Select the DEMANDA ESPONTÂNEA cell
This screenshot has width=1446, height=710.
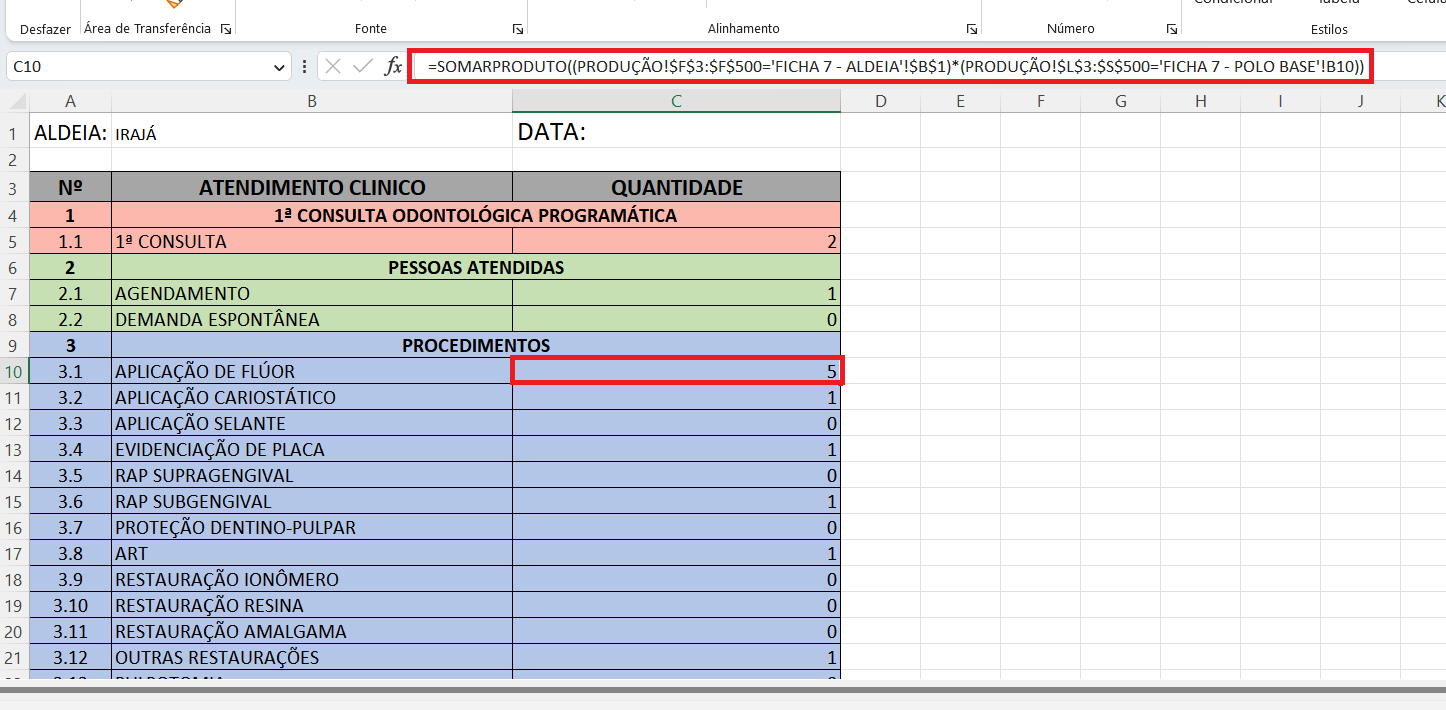312,319
